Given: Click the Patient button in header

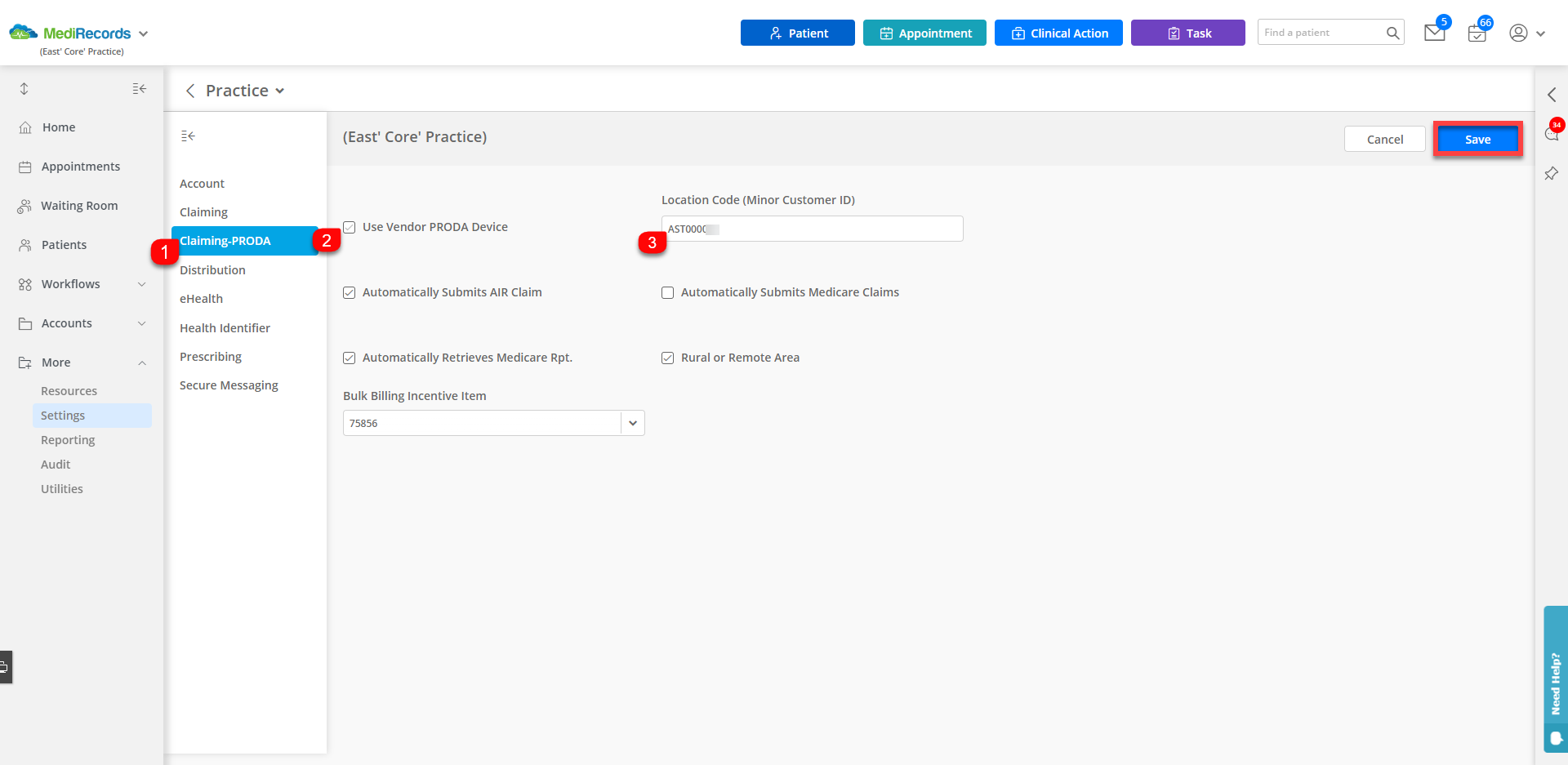Looking at the screenshot, I should (798, 33).
